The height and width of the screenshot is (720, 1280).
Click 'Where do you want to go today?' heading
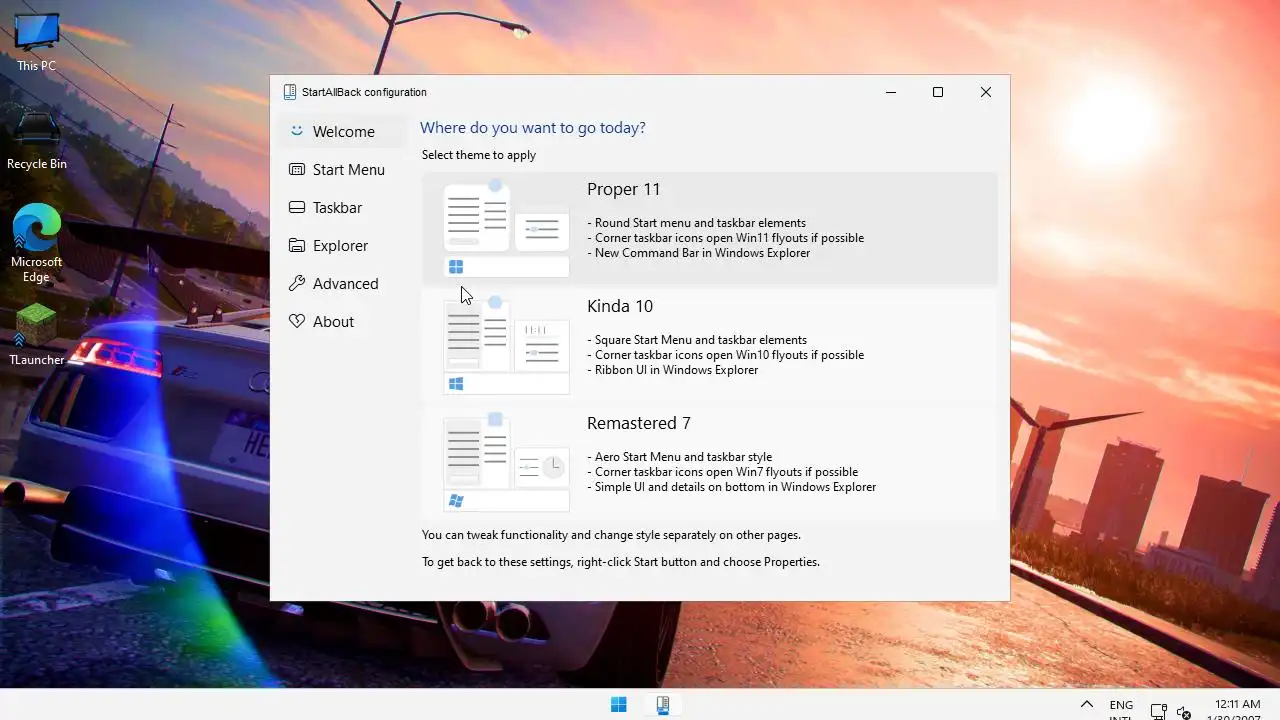point(533,128)
